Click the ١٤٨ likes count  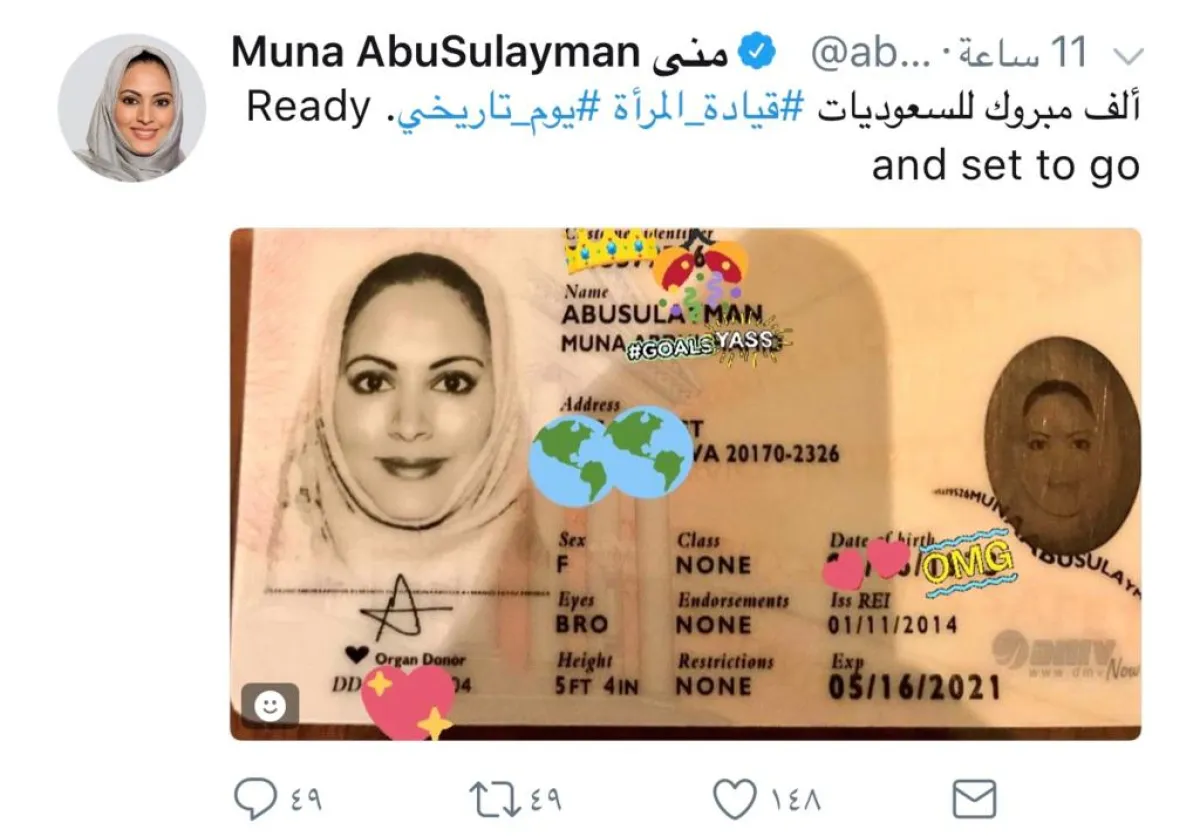[x=796, y=799]
